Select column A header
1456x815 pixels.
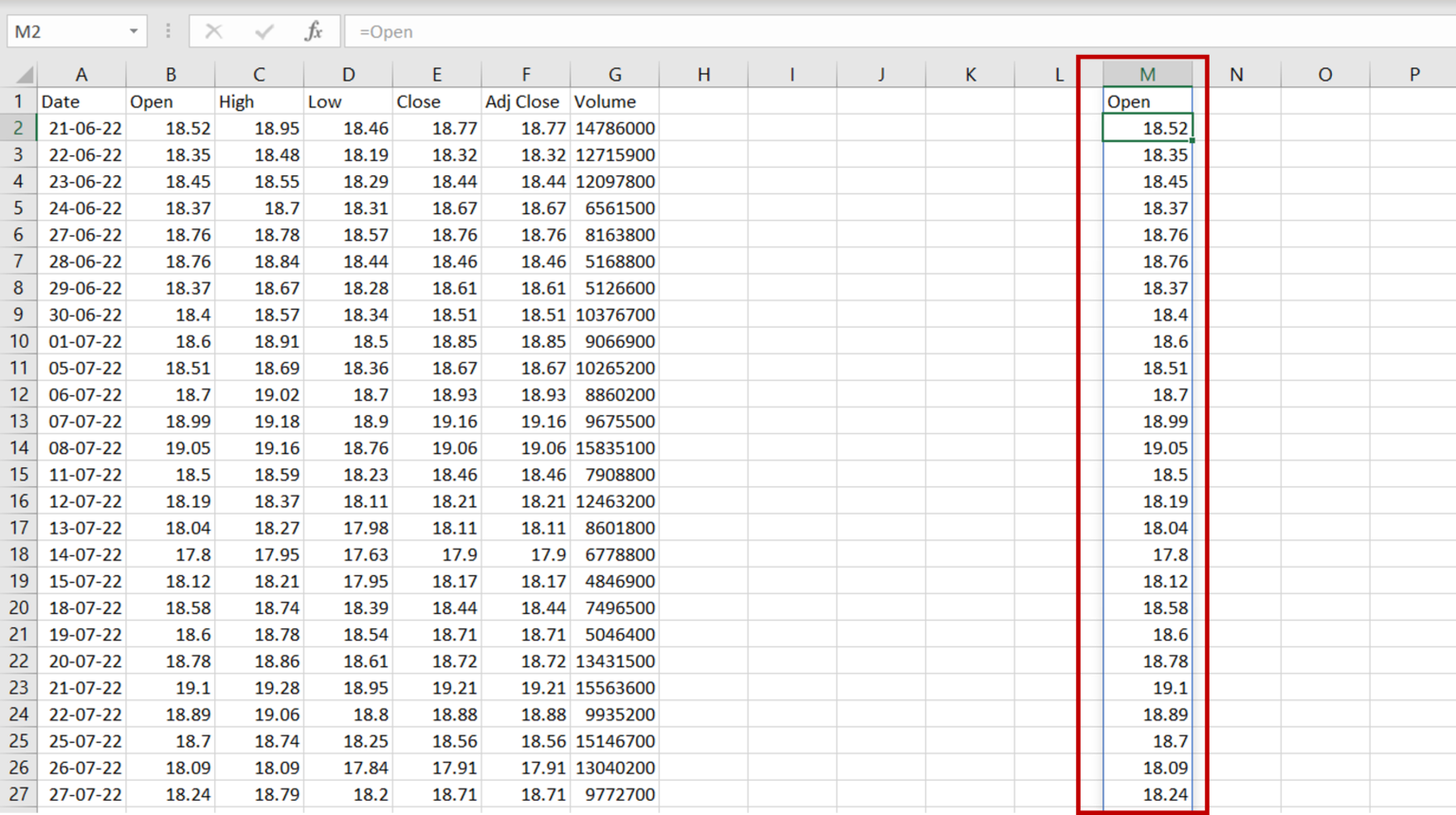point(82,73)
